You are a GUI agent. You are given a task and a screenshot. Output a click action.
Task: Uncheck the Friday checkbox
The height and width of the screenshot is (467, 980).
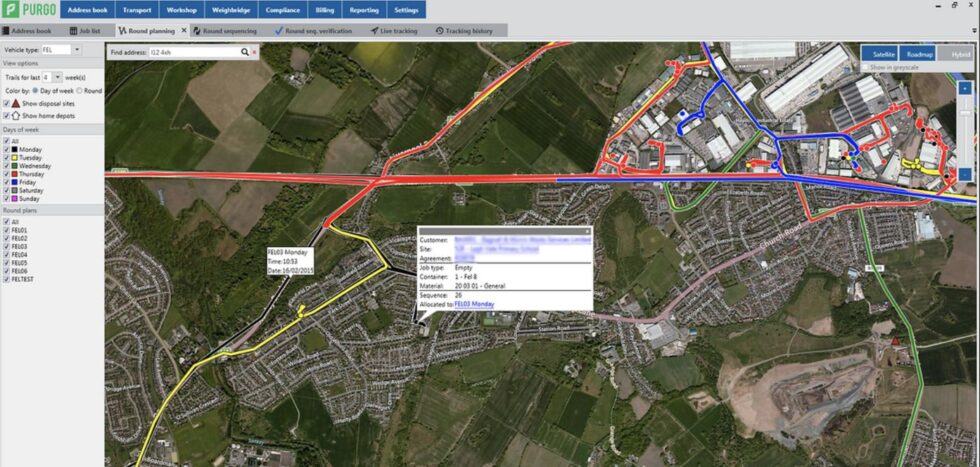click(6, 183)
